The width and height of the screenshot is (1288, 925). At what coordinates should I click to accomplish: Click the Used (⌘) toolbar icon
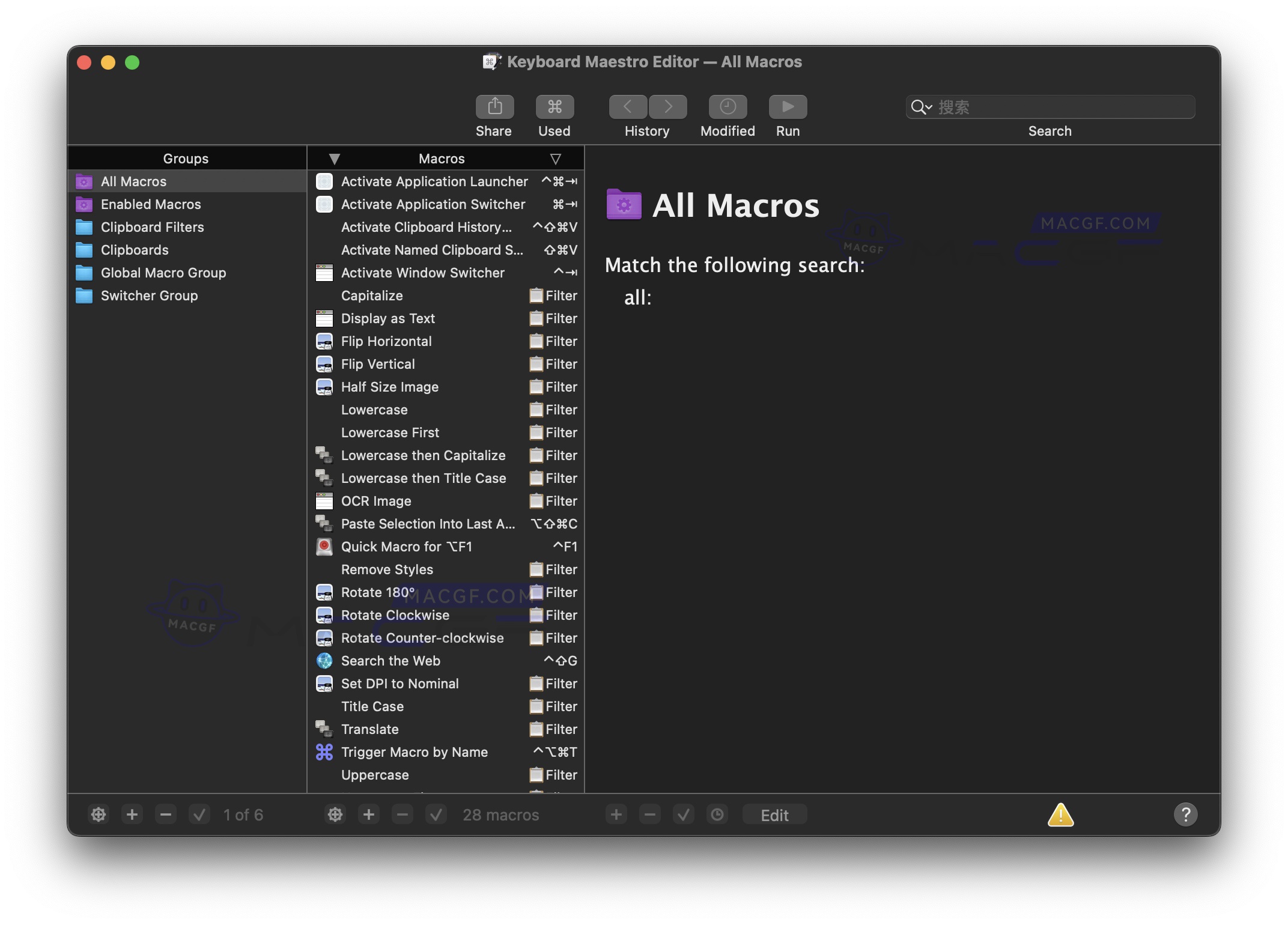(x=553, y=106)
